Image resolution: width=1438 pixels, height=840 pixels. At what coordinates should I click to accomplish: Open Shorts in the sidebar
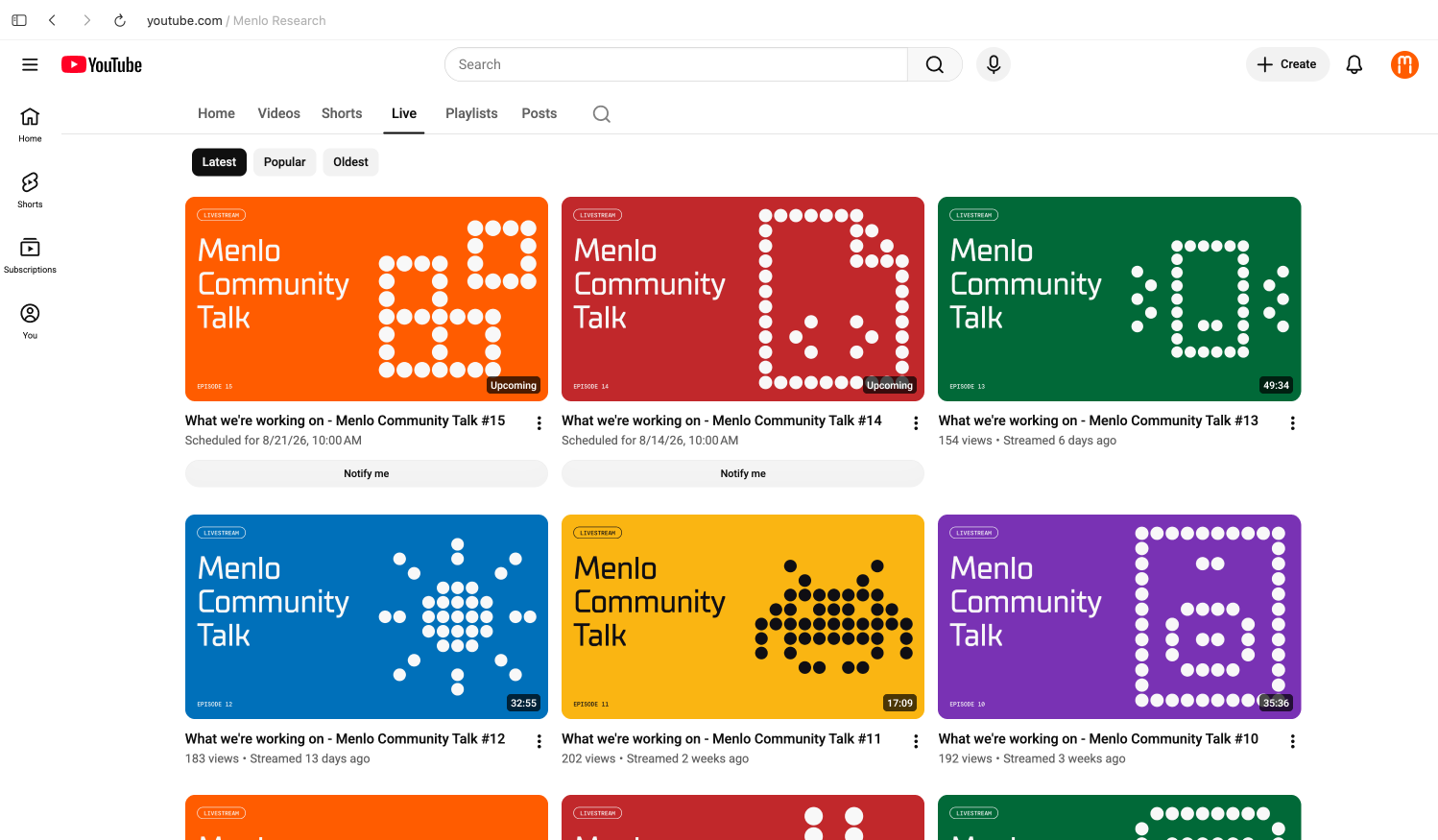click(x=30, y=190)
